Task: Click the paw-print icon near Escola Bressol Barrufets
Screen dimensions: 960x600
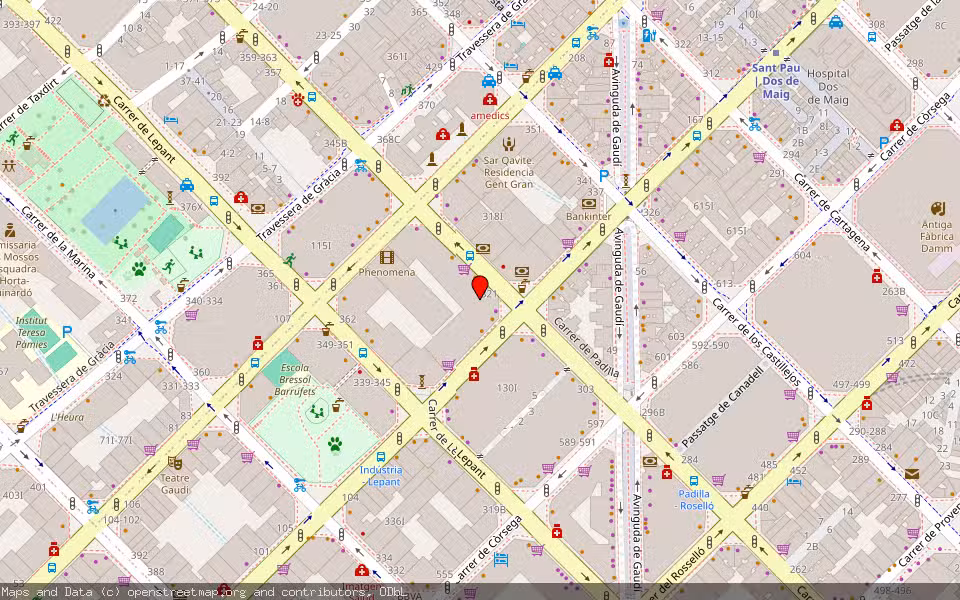Action: coord(334,444)
